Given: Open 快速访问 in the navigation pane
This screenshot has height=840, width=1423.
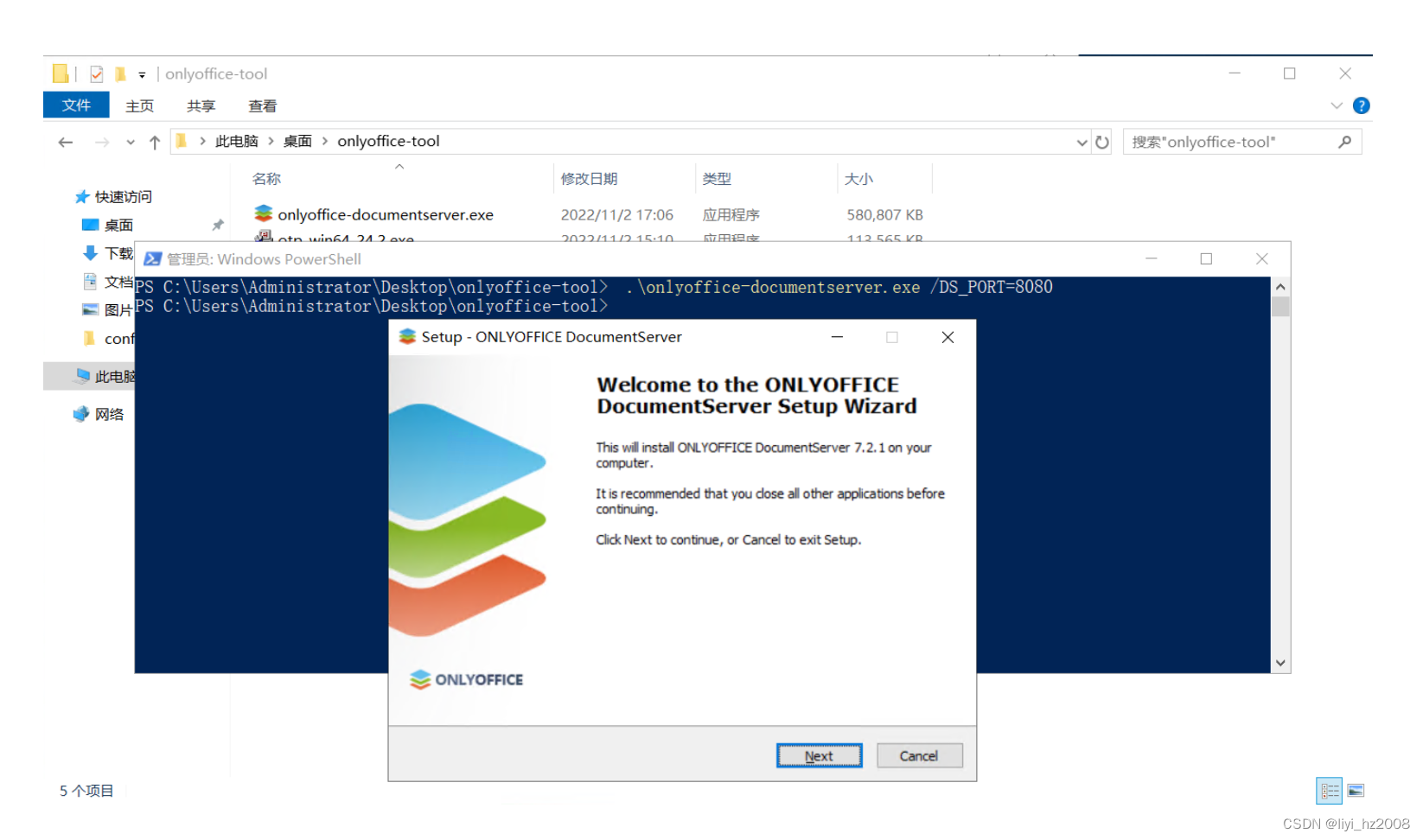Looking at the screenshot, I should (x=123, y=197).
